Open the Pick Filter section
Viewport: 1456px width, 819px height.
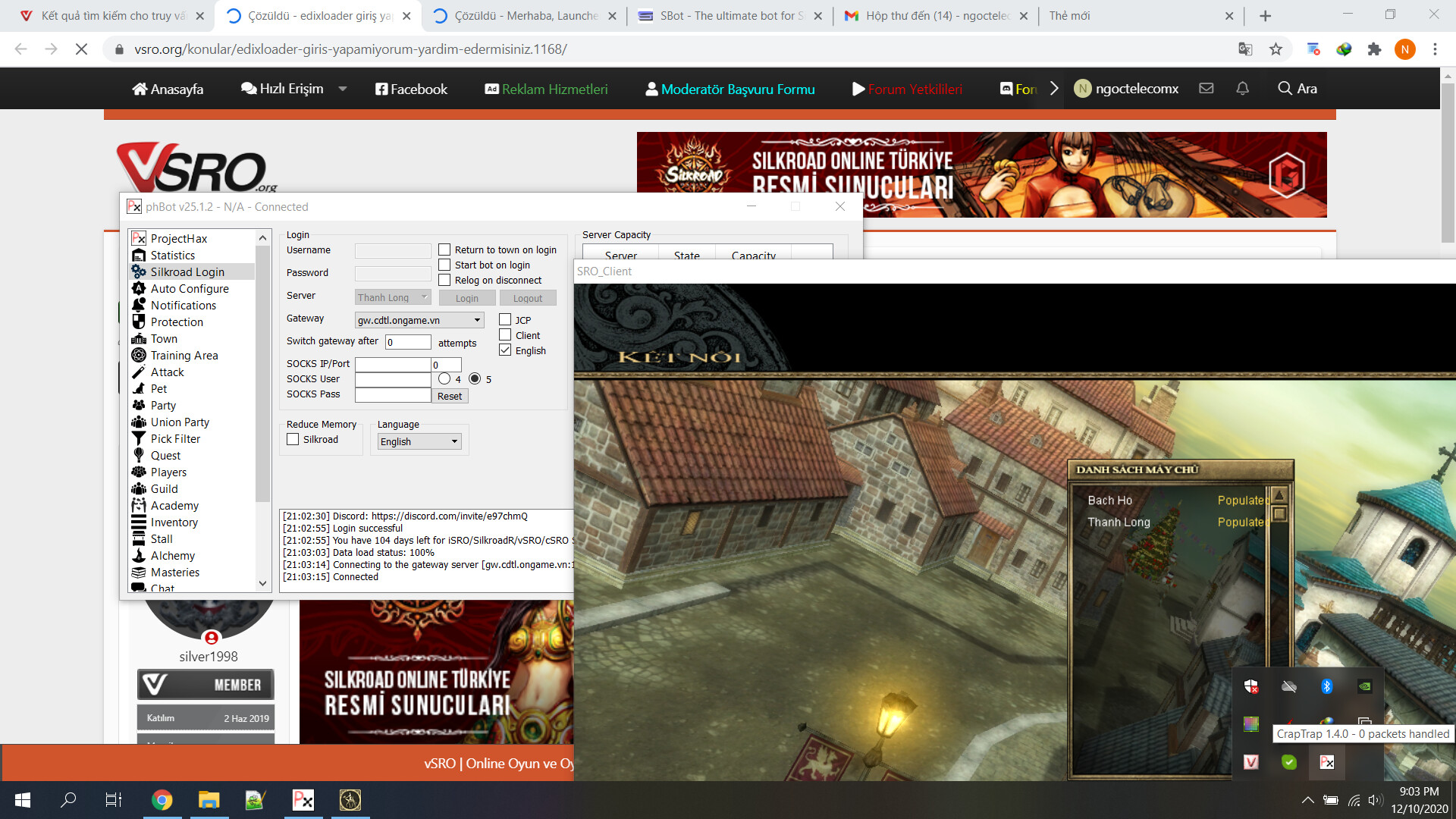[175, 439]
